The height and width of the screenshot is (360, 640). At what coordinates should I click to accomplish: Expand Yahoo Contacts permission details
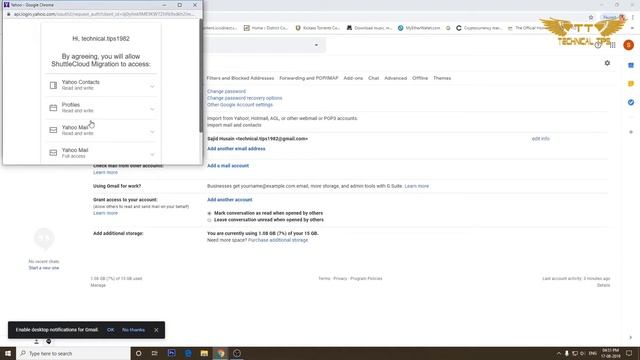[152, 86]
